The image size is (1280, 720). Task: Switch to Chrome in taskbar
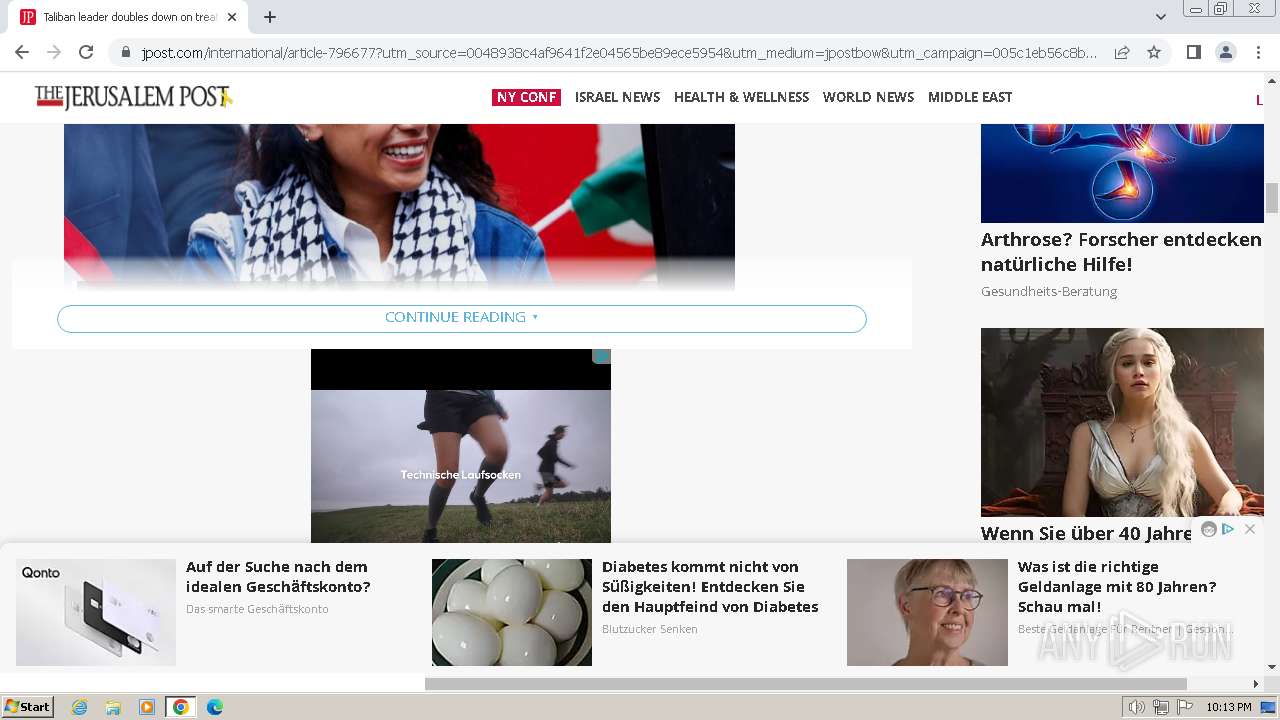coord(181,707)
